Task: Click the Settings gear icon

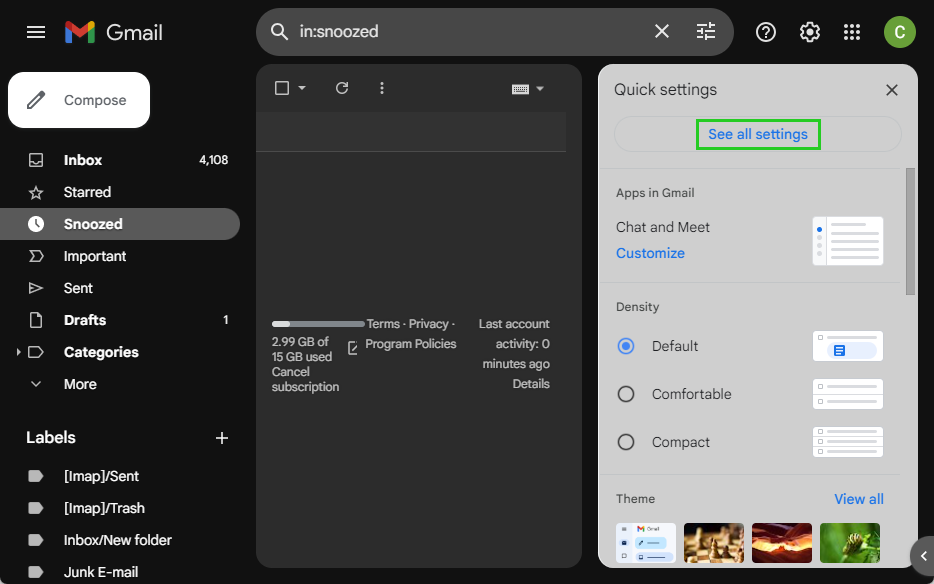Action: 810,32
